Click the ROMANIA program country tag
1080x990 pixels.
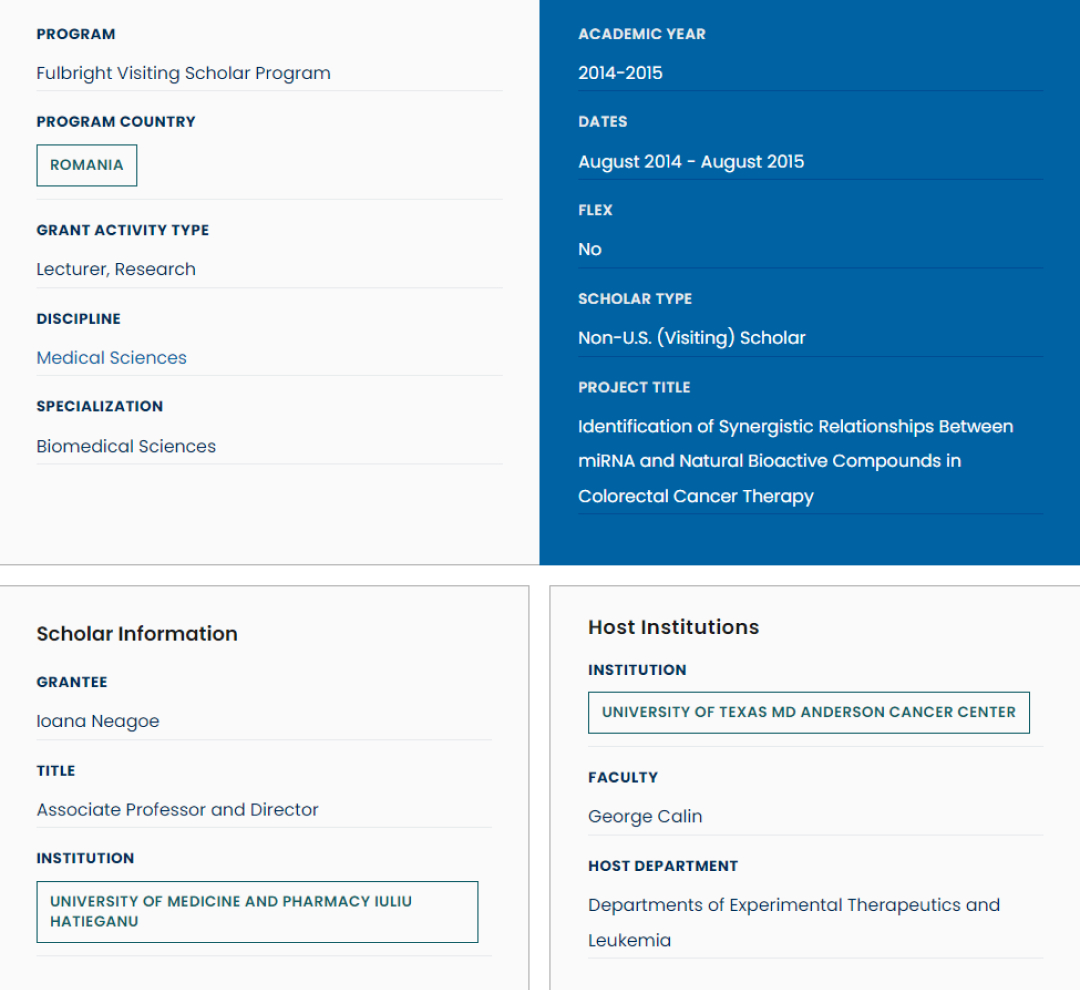[87, 166]
